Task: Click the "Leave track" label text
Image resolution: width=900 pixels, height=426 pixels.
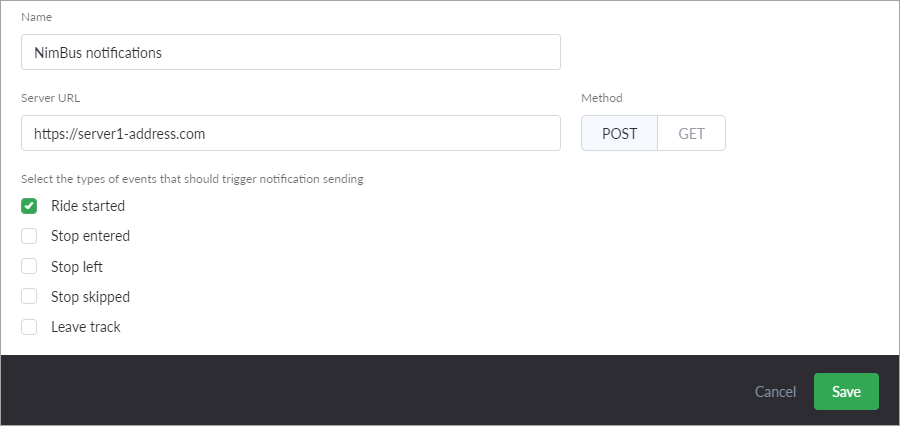Action: click(86, 326)
